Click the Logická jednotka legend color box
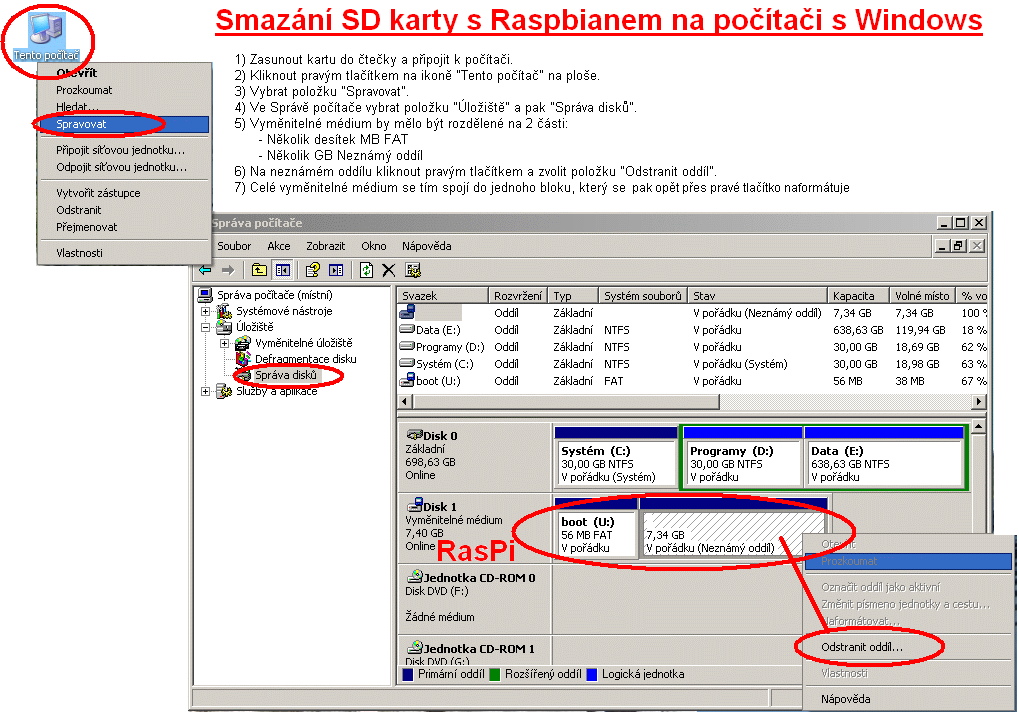This screenshot has width=1019, height=712. [x=592, y=674]
